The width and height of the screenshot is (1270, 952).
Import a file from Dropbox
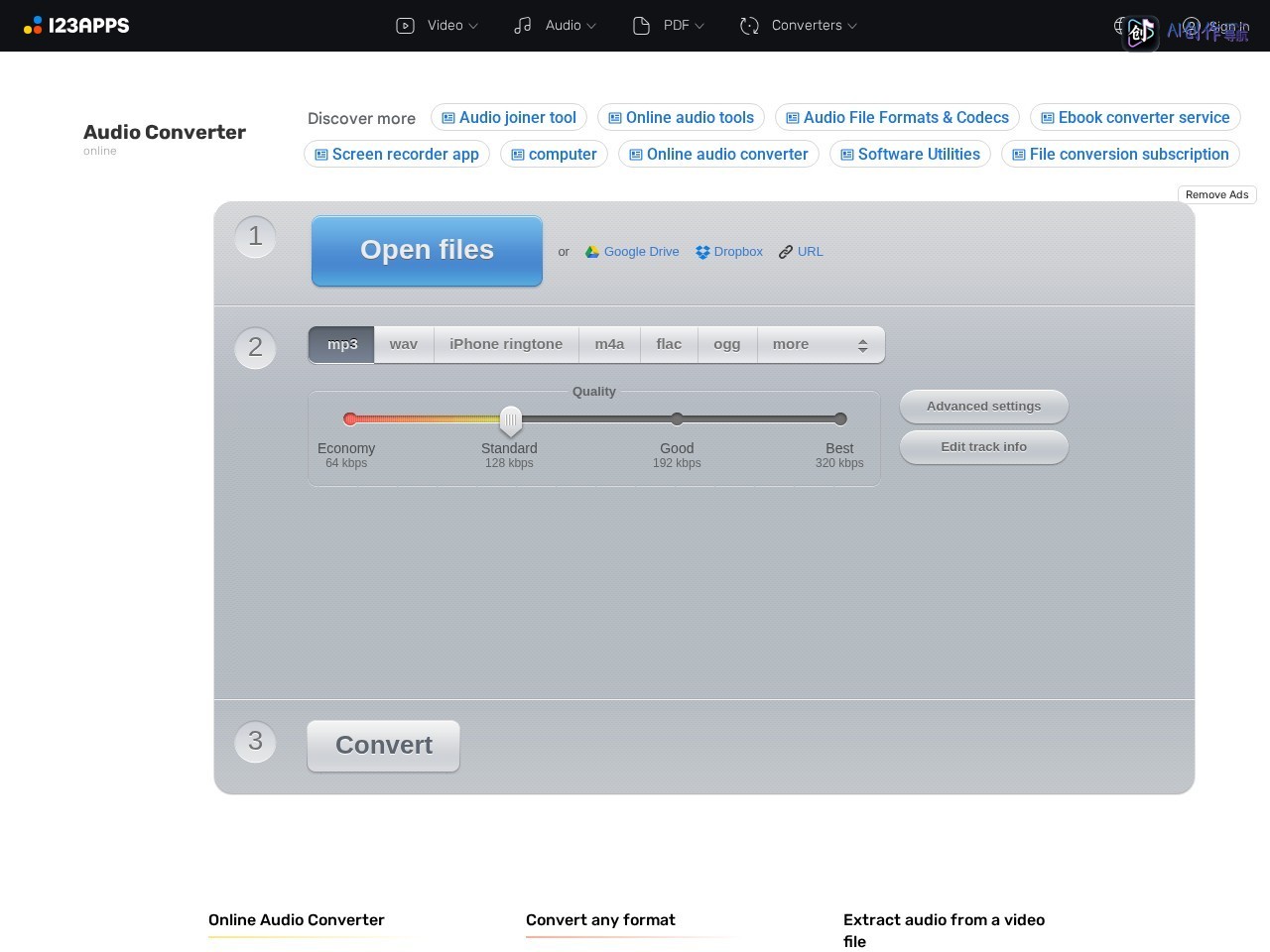pos(729,252)
